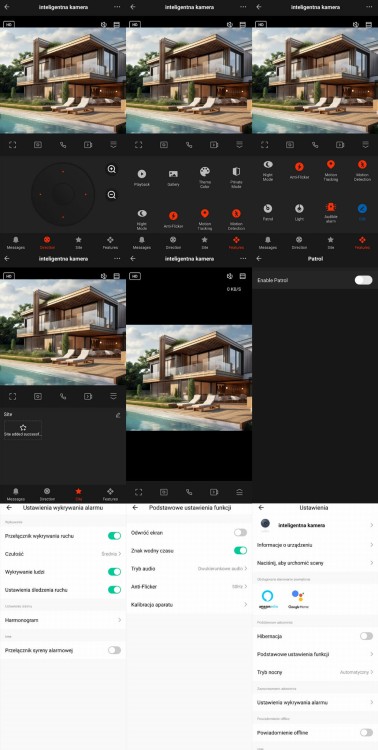Open Messages tab below the joystick pad
Viewport: 378px width, 750px height.
coord(16,243)
